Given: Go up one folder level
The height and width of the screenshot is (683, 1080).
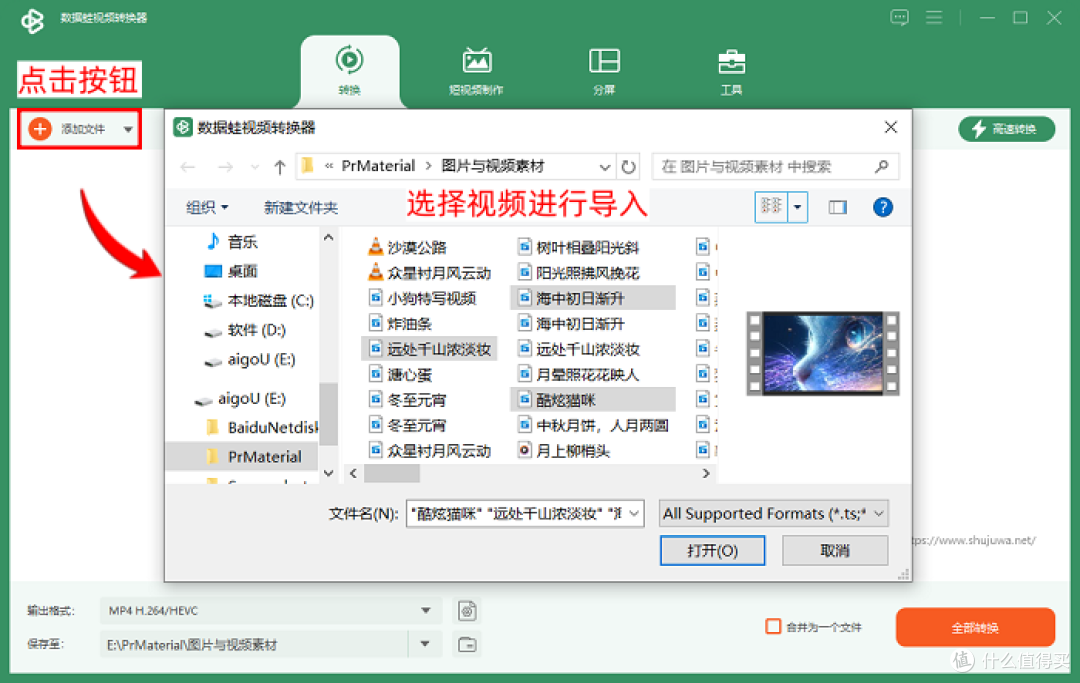Looking at the screenshot, I should (280, 167).
